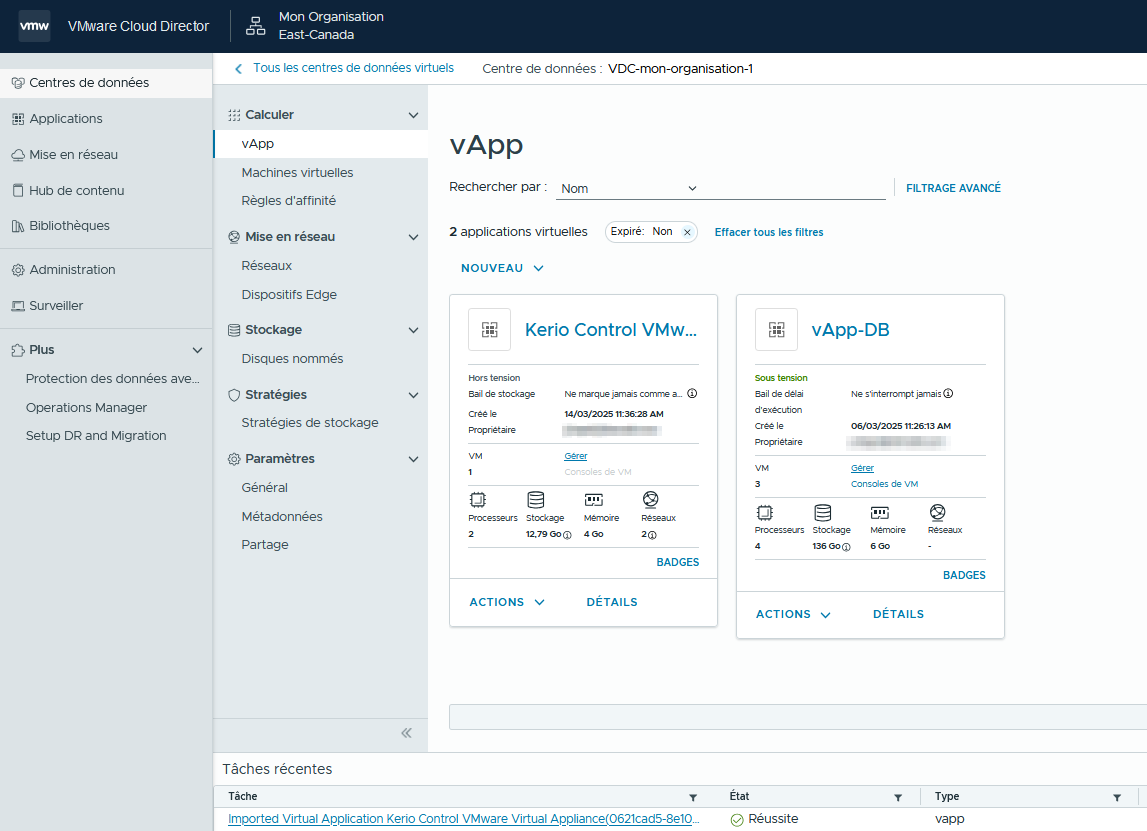Open Dispositifs Edge

tap(289, 295)
